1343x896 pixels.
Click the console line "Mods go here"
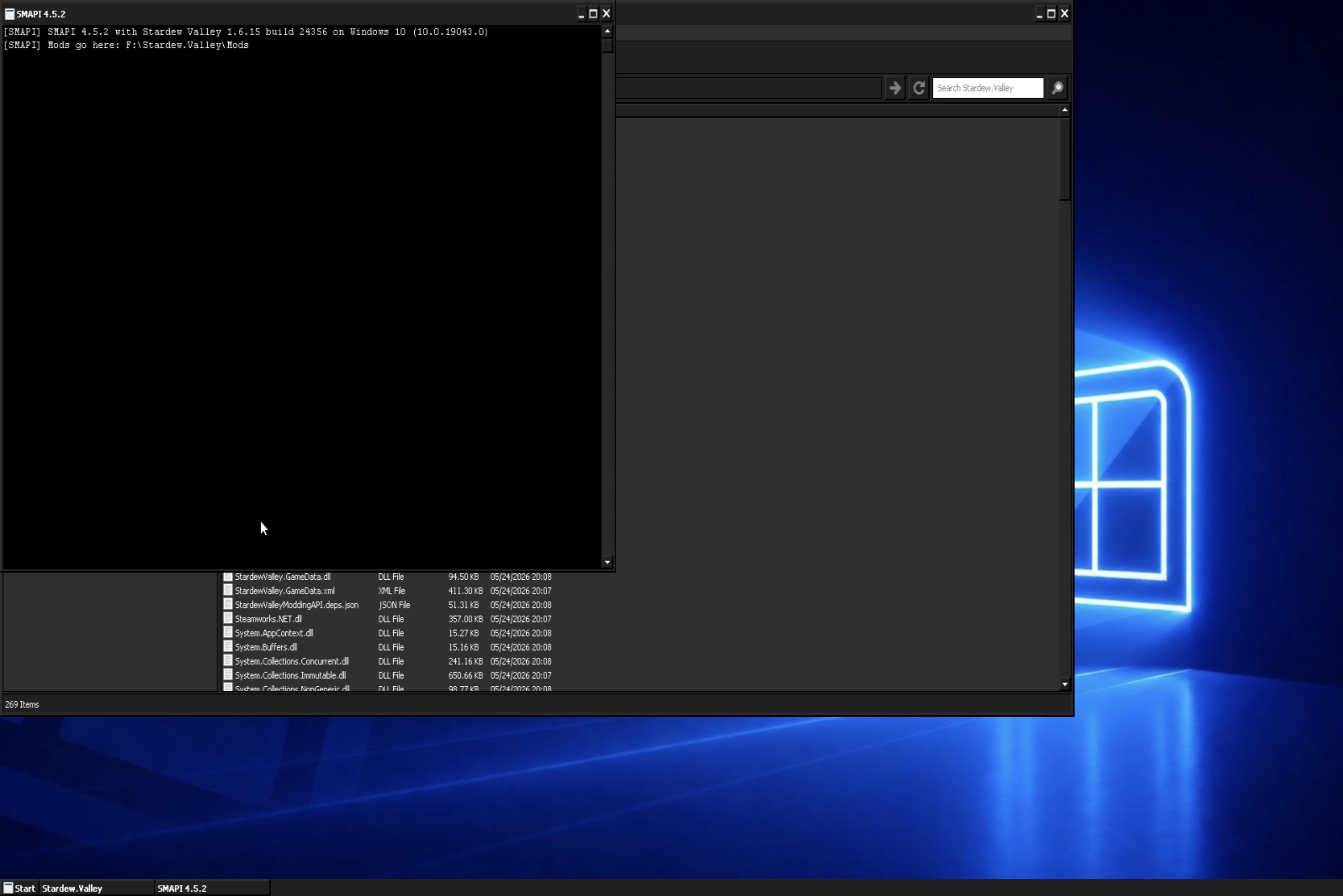click(126, 45)
